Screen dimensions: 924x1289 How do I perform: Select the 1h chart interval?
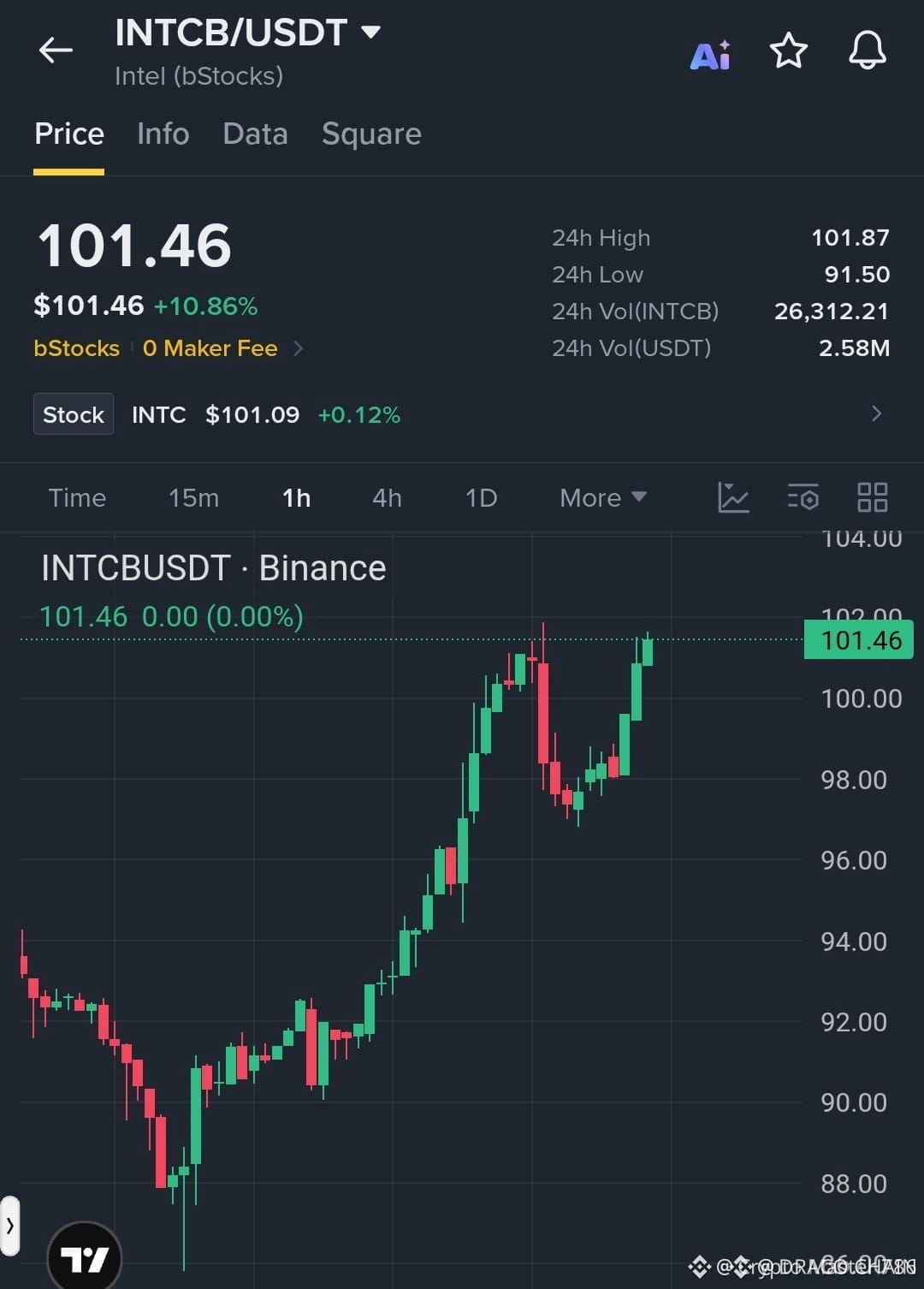click(296, 498)
